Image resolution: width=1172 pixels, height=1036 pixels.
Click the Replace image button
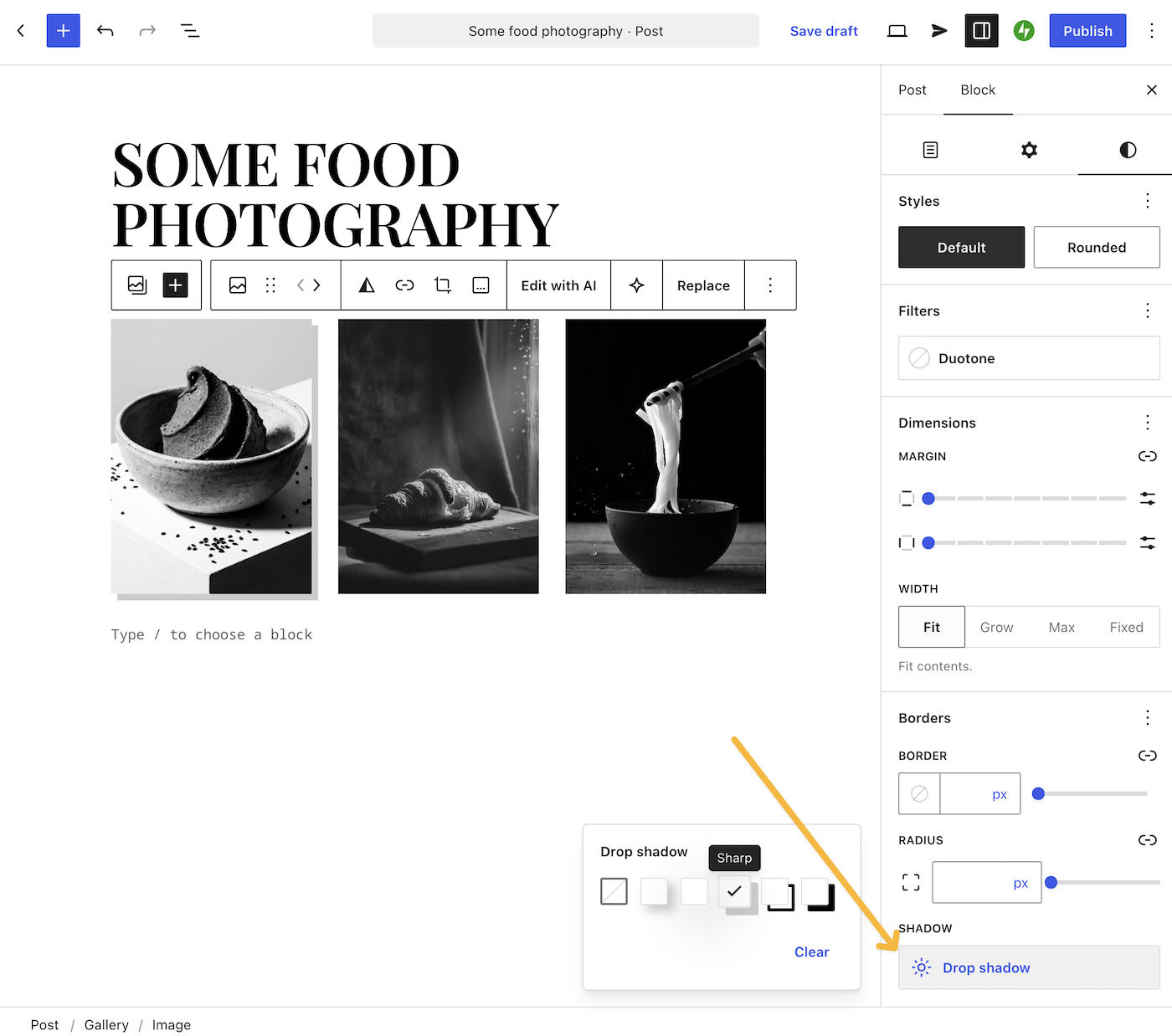point(703,285)
